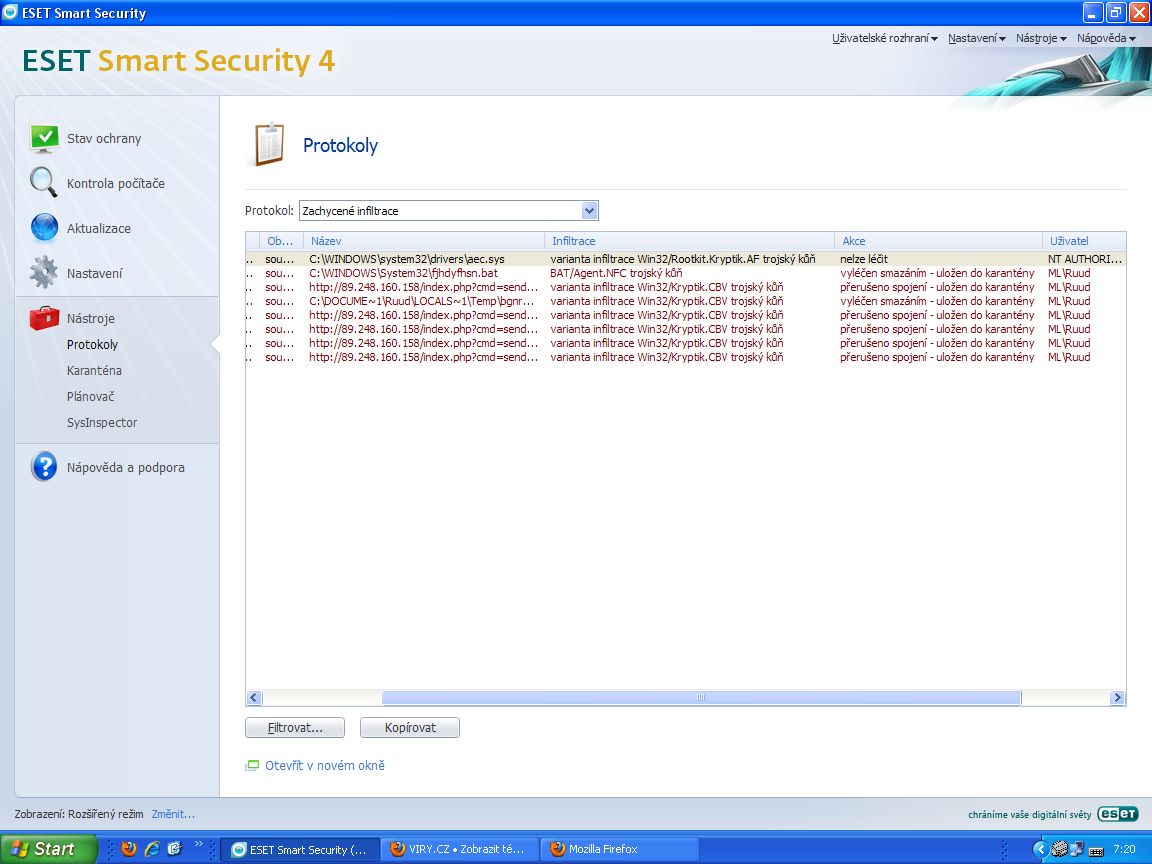Viewport: 1152px width, 864px height.
Task: Expand the Protokol dropdown list
Action: coord(589,211)
